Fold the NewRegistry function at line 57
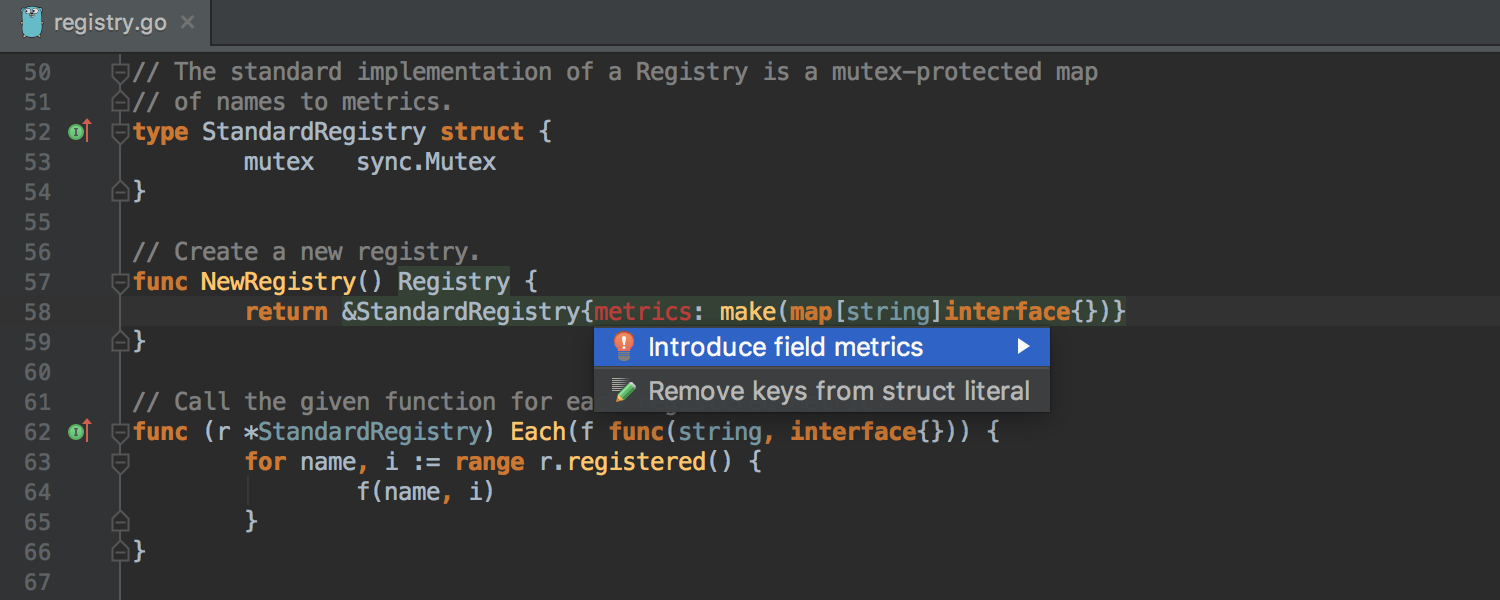Screen dimensions: 1500x600 tap(120, 282)
